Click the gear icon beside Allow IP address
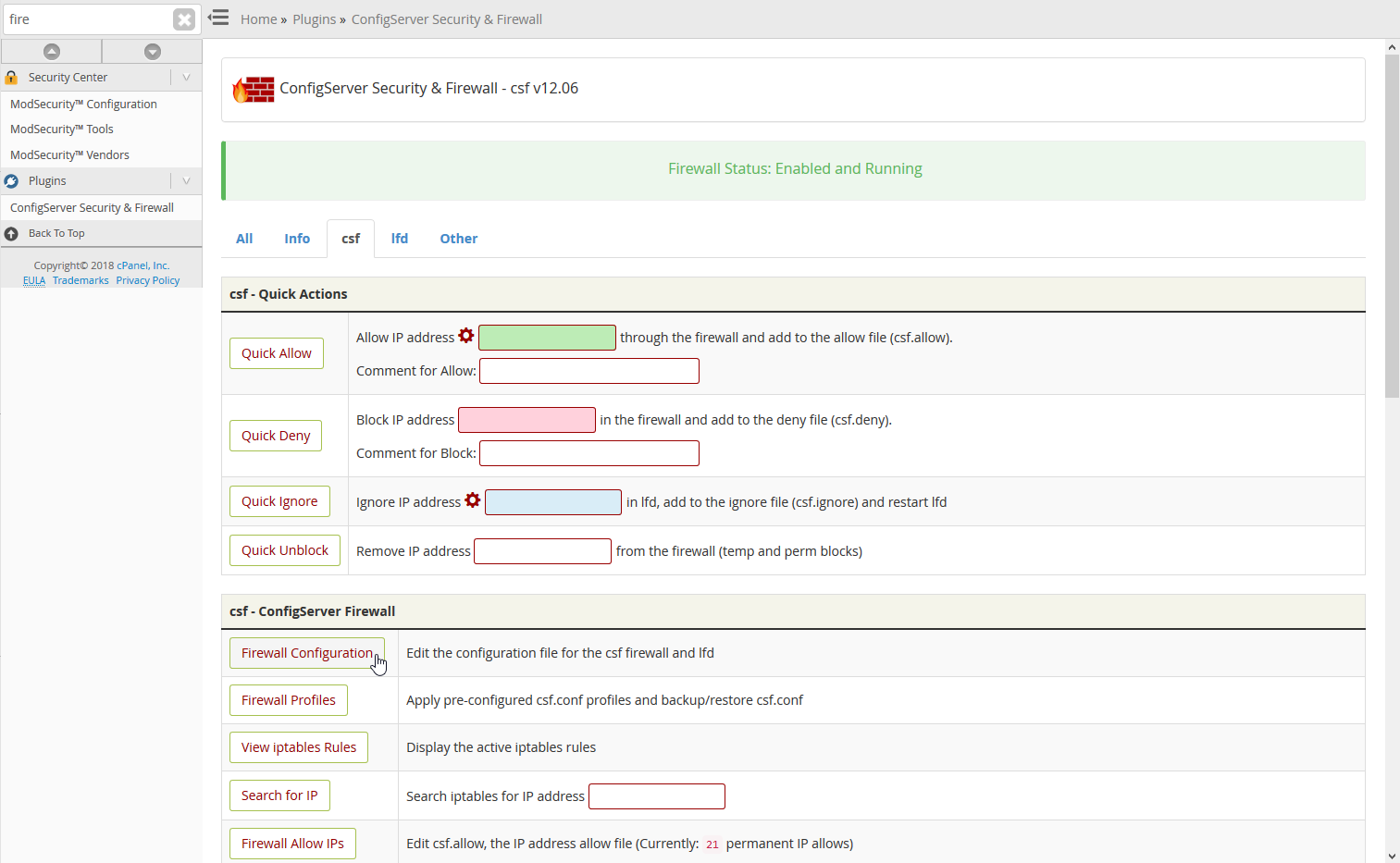The image size is (1400, 863). pyautogui.click(x=466, y=336)
